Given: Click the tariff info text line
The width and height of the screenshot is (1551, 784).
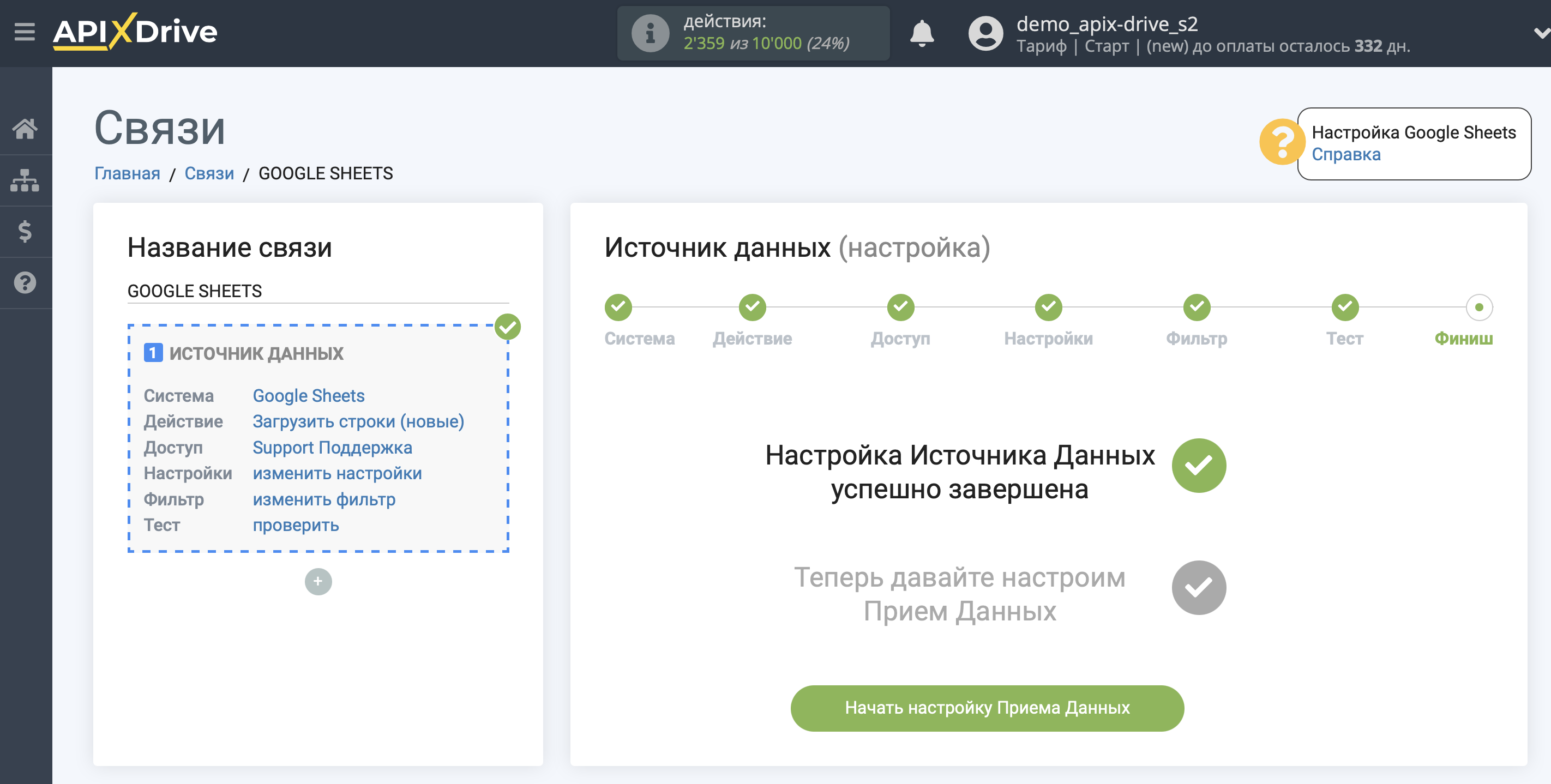Looking at the screenshot, I should click(x=1213, y=46).
